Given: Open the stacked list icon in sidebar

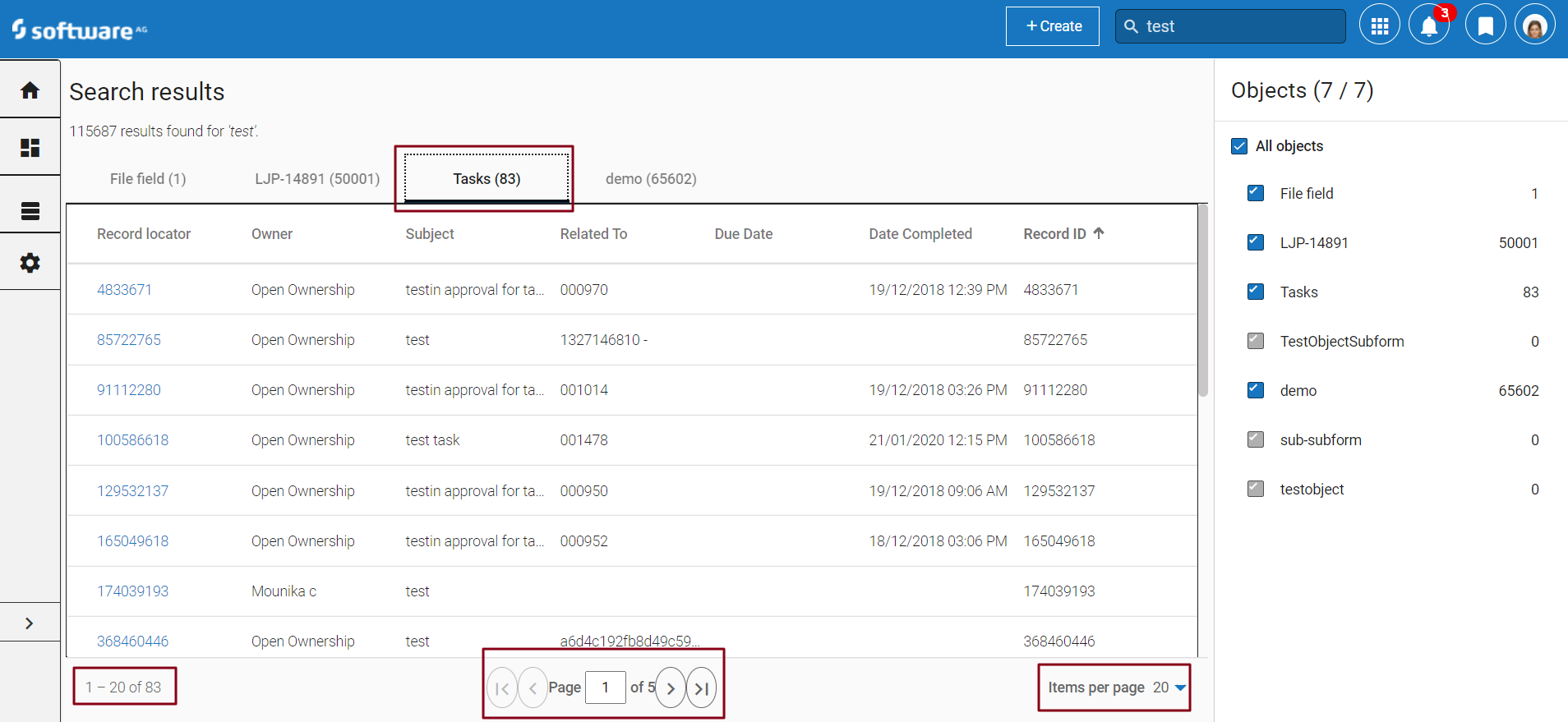Looking at the screenshot, I should (x=30, y=211).
